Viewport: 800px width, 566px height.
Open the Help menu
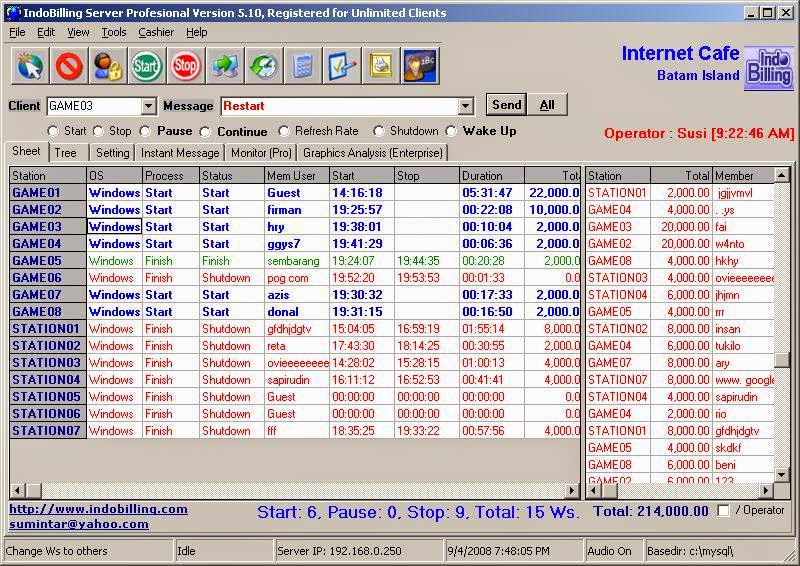point(196,32)
